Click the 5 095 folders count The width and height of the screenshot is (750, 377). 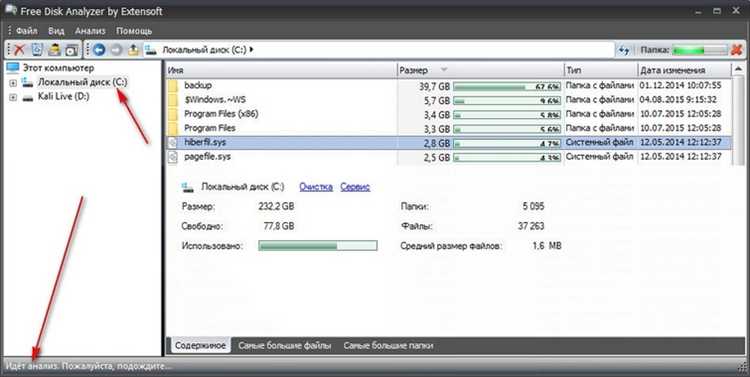533,207
